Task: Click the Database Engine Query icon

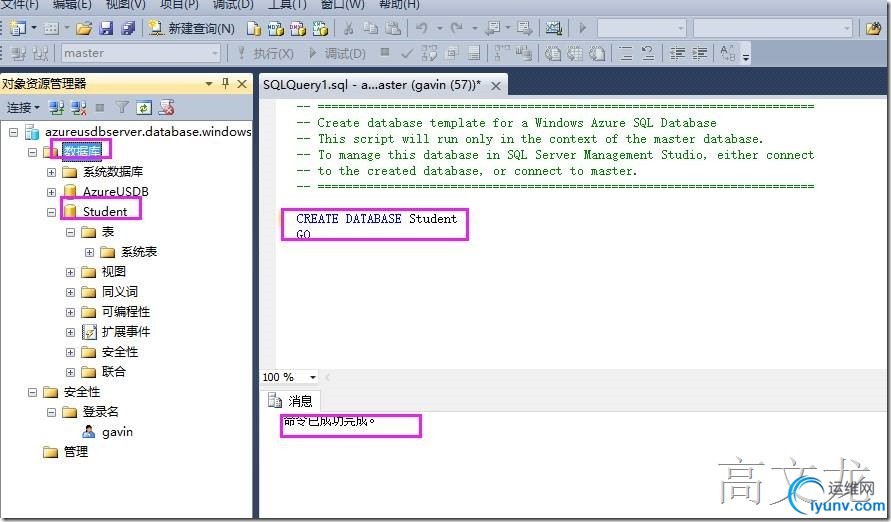Action: click(254, 28)
